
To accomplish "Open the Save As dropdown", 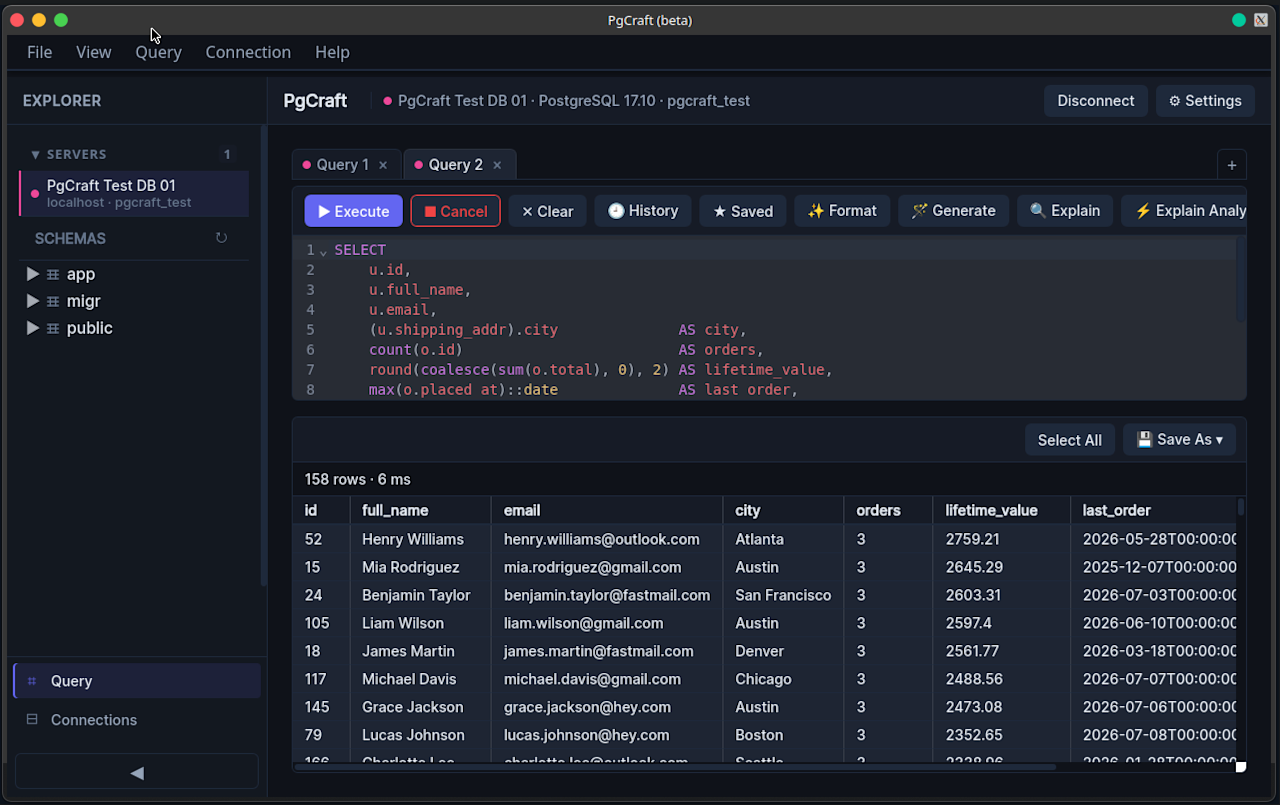I will (1179, 440).
